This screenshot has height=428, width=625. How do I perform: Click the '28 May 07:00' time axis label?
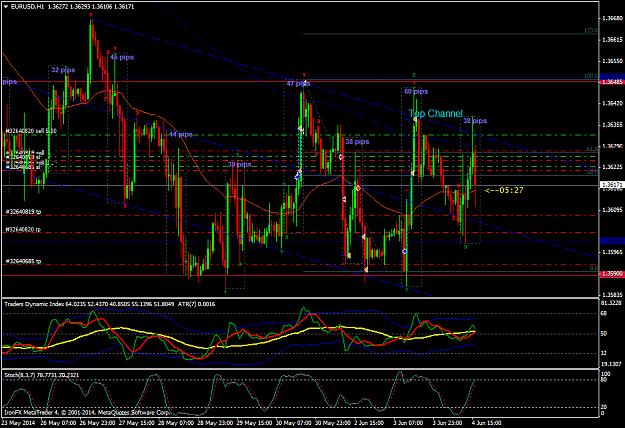coord(176,423)
